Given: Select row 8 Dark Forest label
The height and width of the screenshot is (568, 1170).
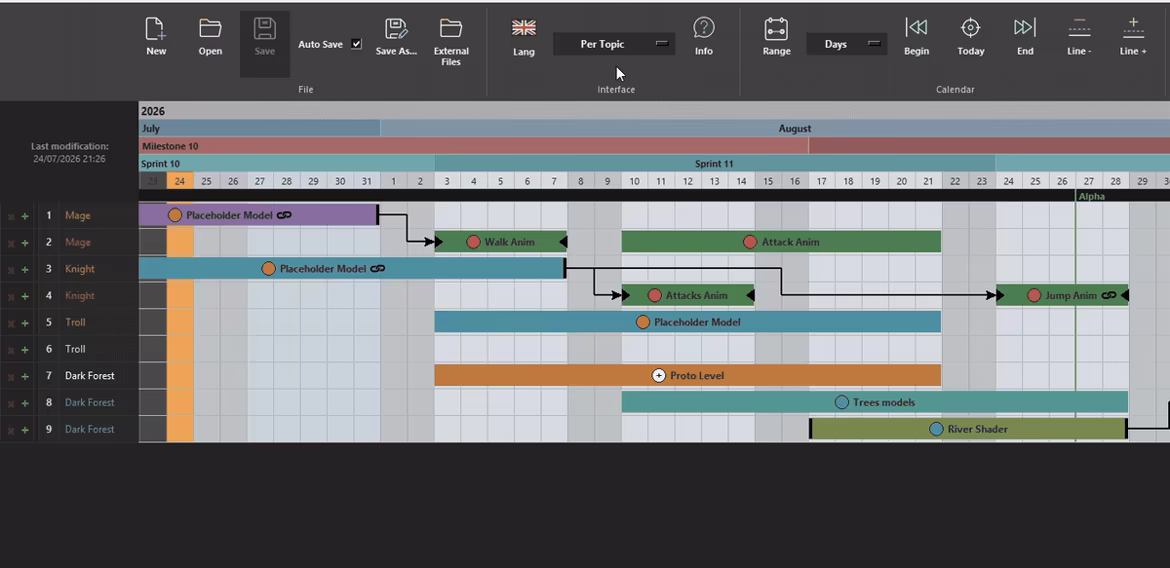Looking at the screenshot, I should click(x=90, y=402).
